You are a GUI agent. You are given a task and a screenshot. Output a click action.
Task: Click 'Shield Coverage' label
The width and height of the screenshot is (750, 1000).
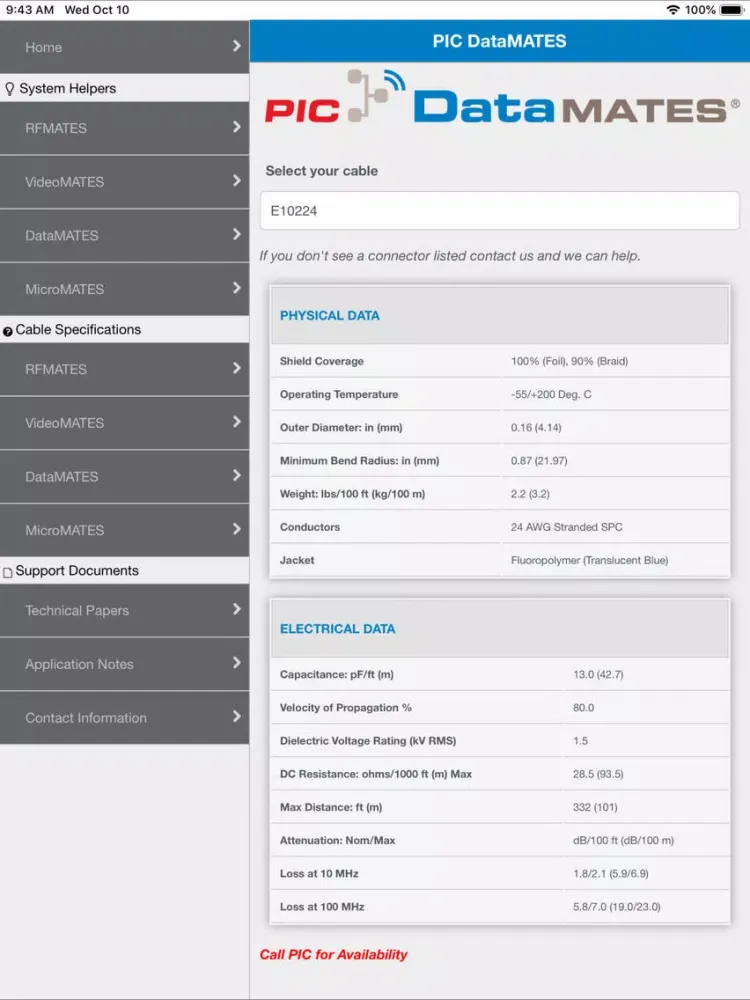[321, 361]
